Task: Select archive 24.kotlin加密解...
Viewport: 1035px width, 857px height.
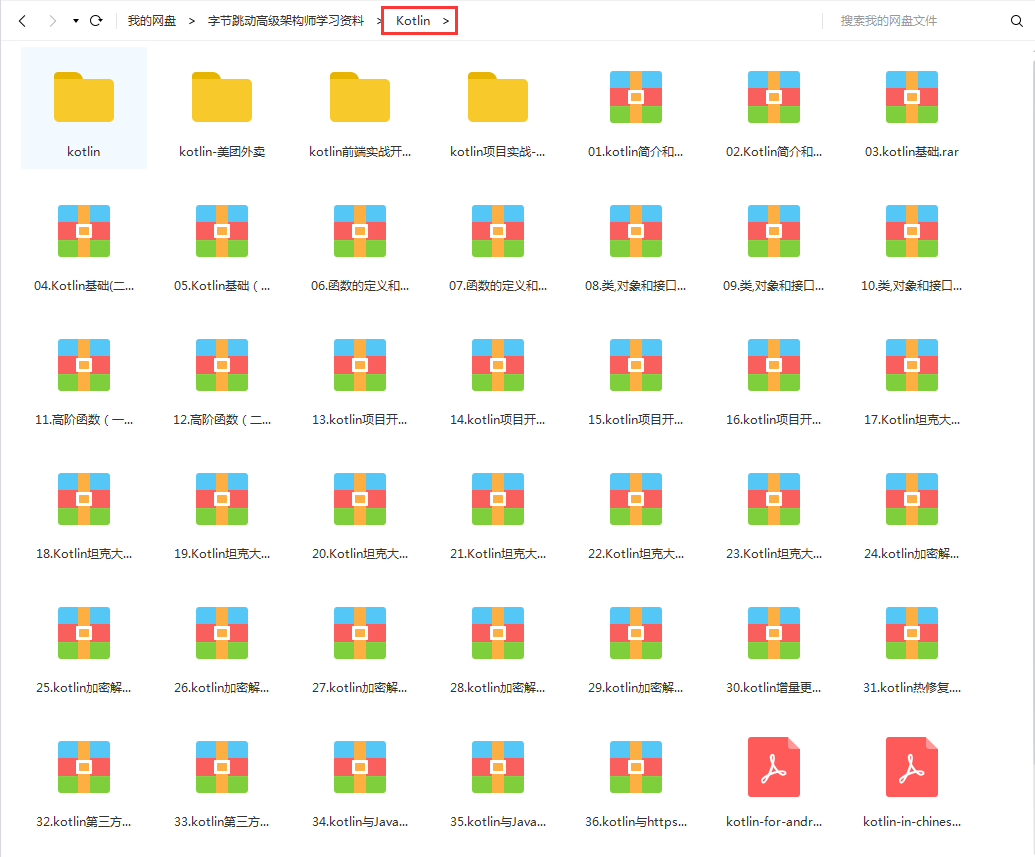Action: [912, 510]
